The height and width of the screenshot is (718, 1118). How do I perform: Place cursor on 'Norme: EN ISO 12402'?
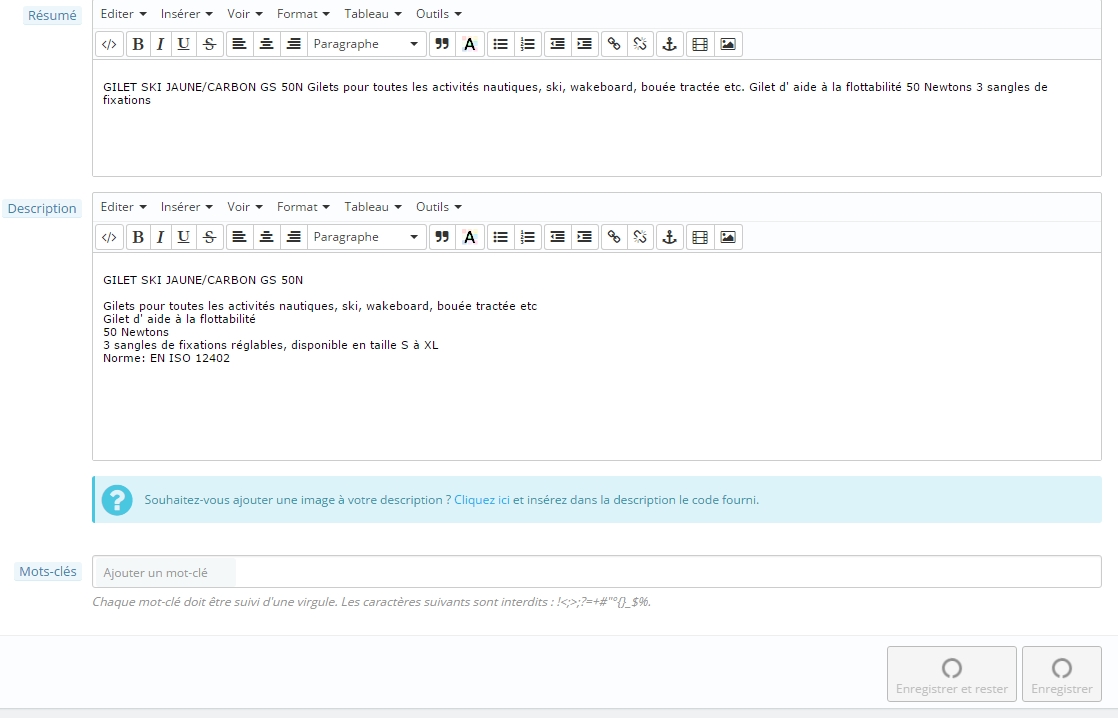point(166,358)
